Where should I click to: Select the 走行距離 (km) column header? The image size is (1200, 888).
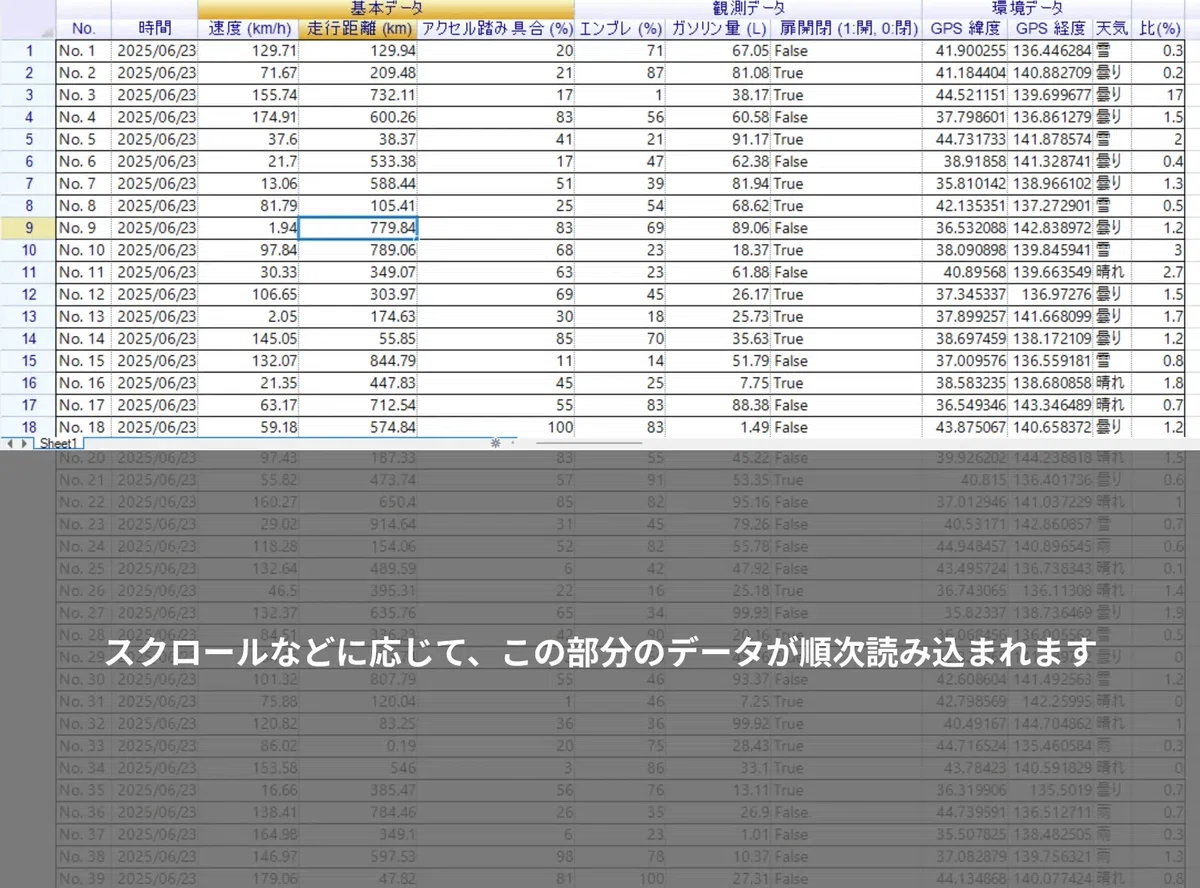[357, 28]
